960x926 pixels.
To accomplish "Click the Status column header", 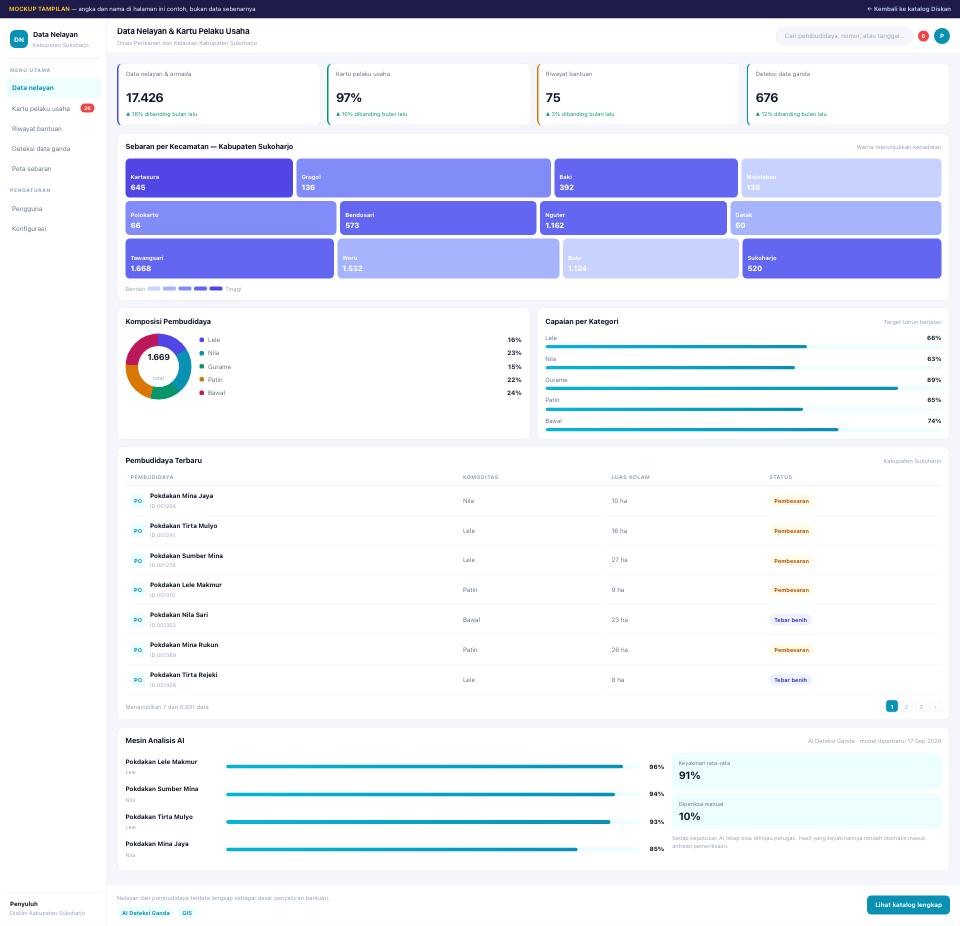I will click(x=781, y=477).
